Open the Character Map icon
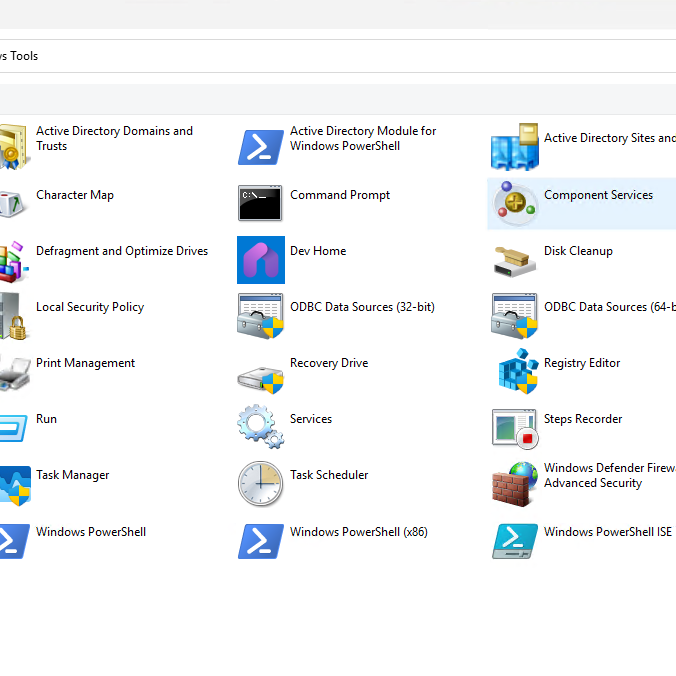Screen dimensions: 676x676 [x=14, y=204]
